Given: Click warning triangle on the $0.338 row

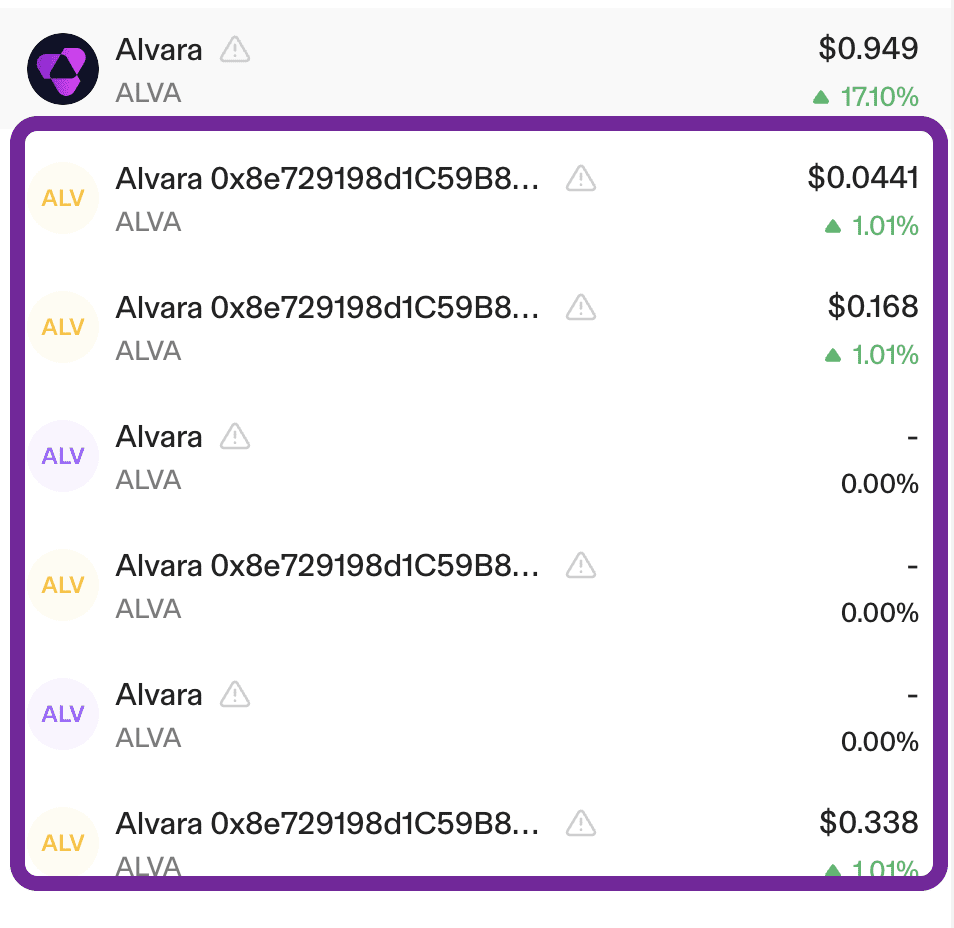Looking at the screenshot, I should [x=581, y=824].
